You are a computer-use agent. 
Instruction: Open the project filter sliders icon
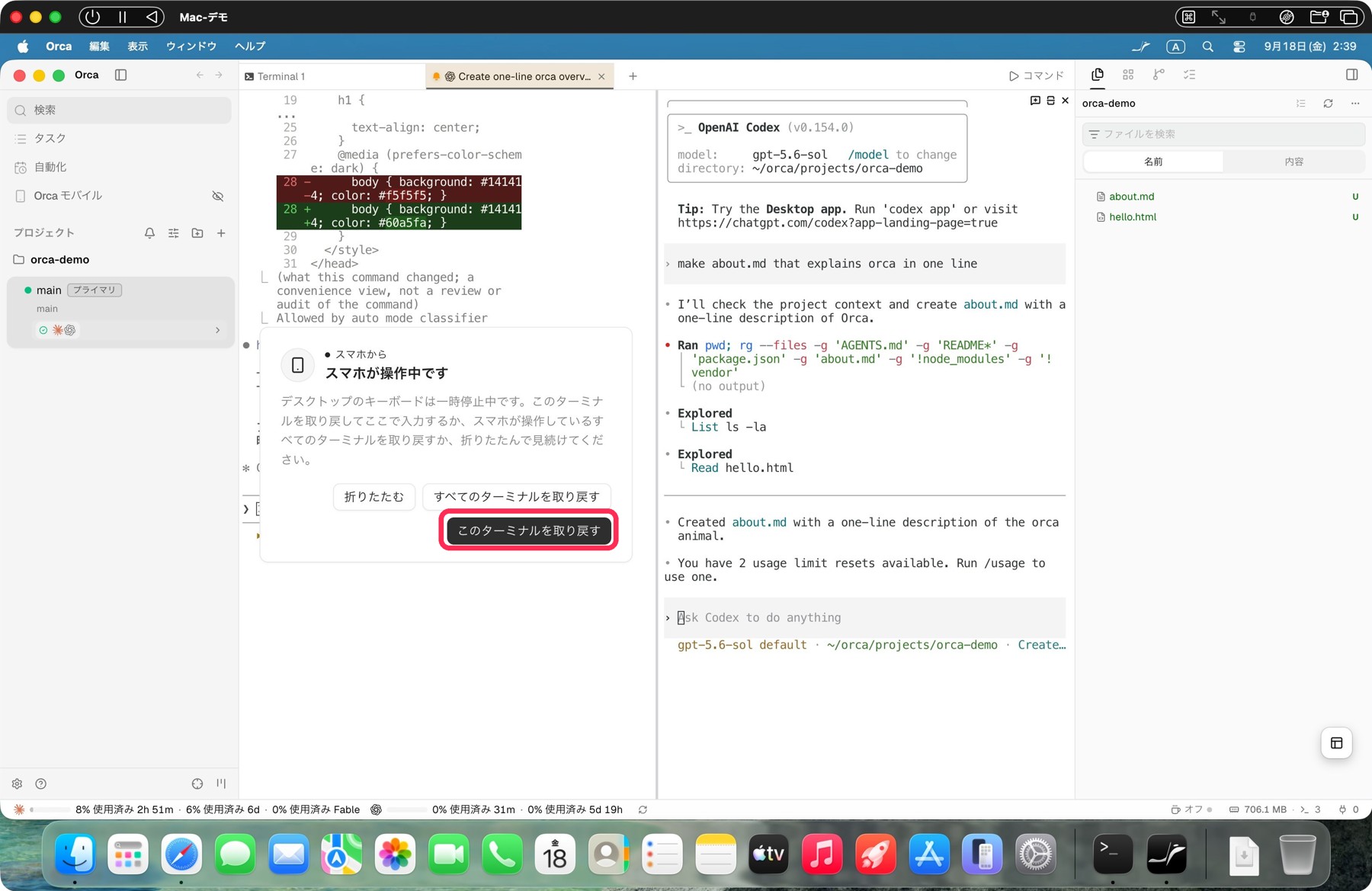pyautogui.click(x=174, y=233)
